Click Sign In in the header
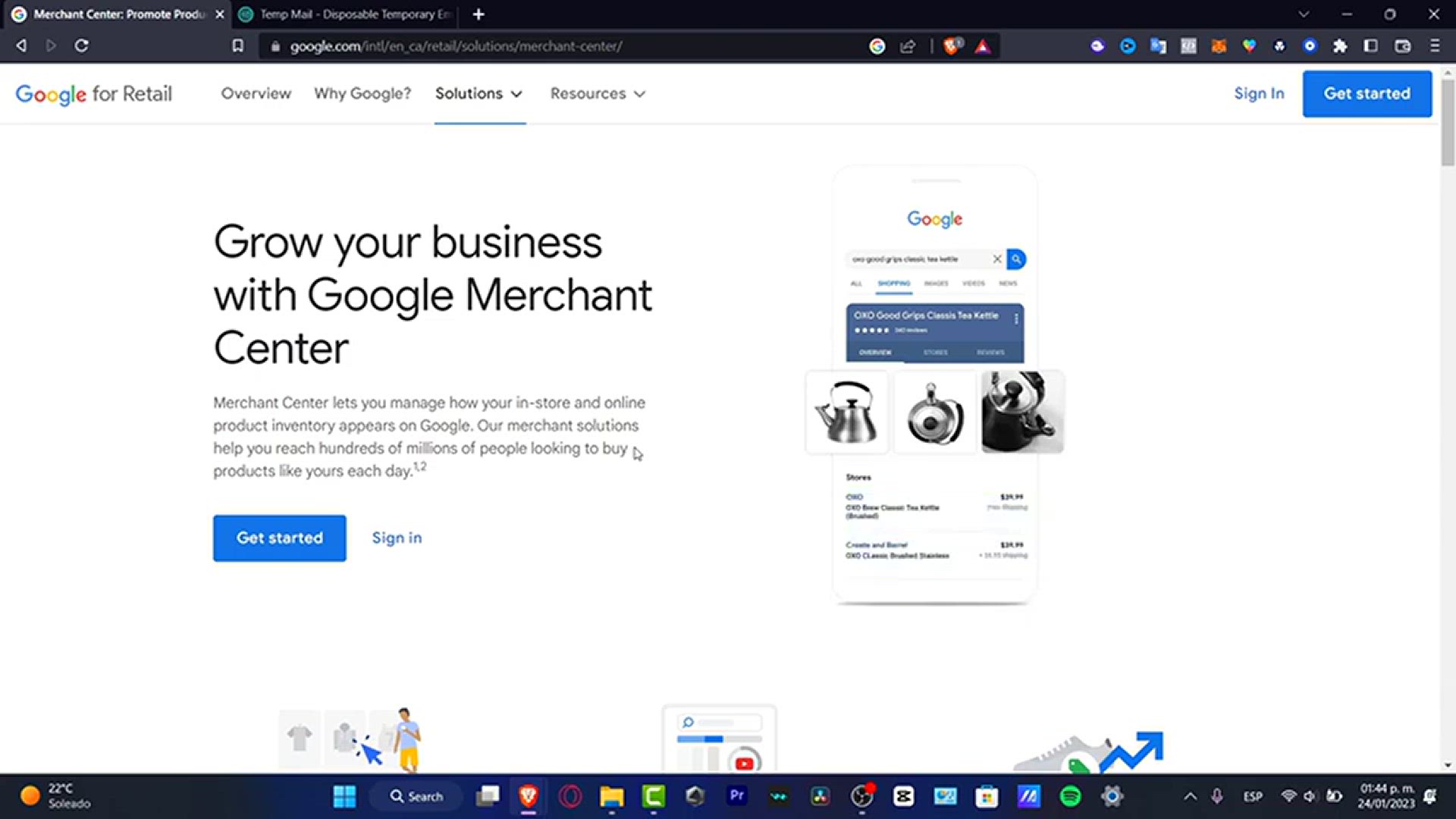 [1259, 93]
